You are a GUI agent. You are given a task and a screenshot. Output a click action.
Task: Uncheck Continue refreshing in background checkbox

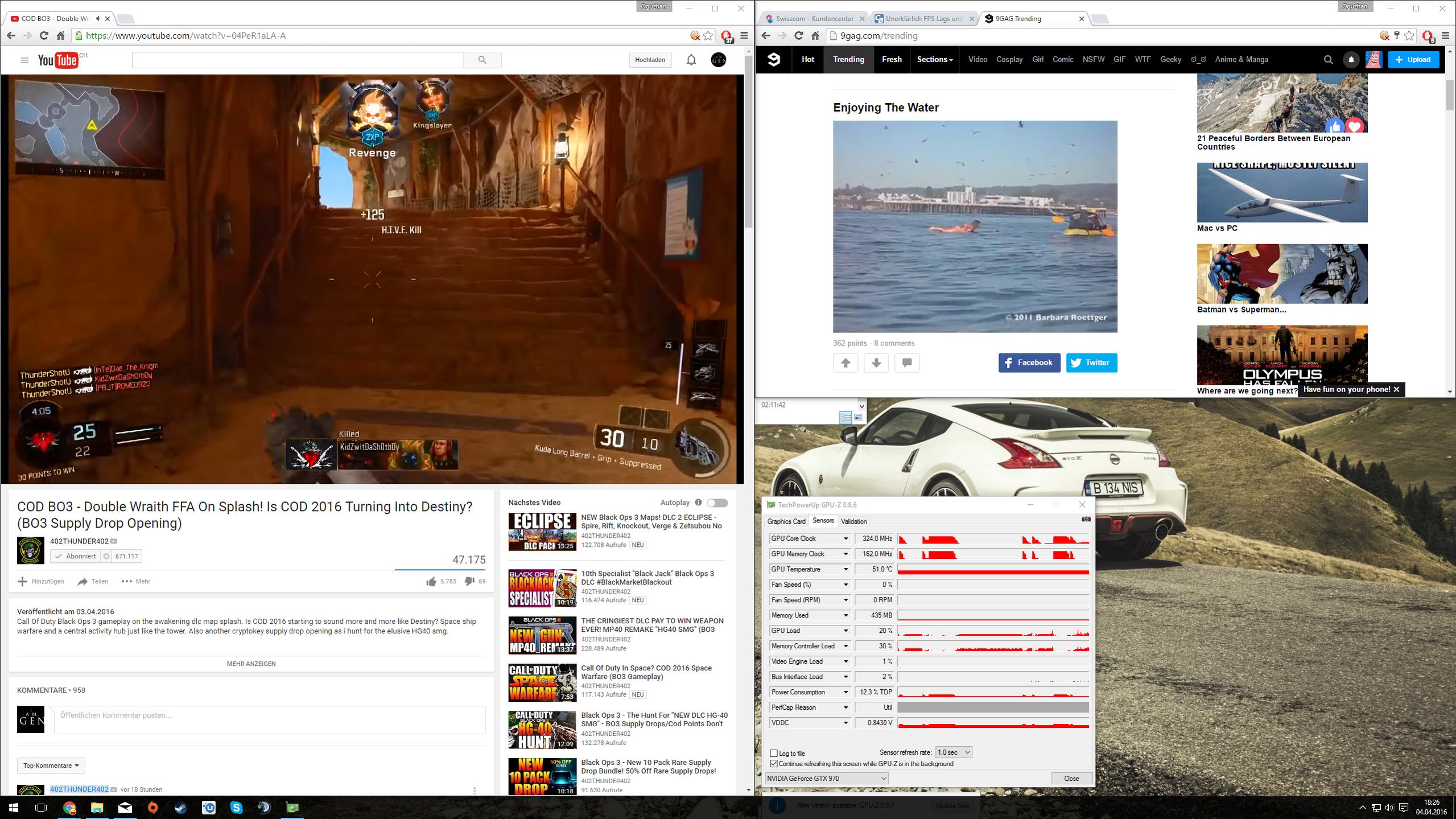click(774, 764)
